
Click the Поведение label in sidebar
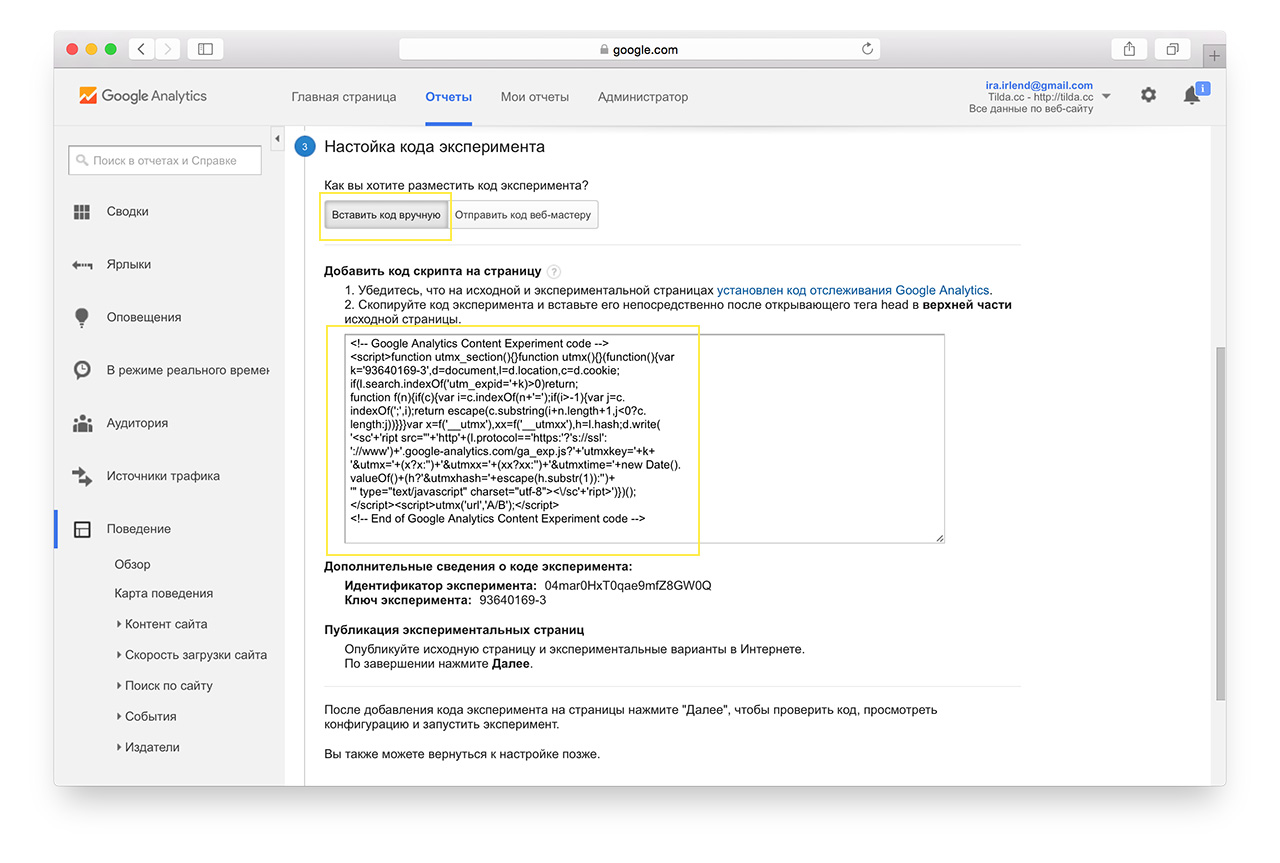139,529
